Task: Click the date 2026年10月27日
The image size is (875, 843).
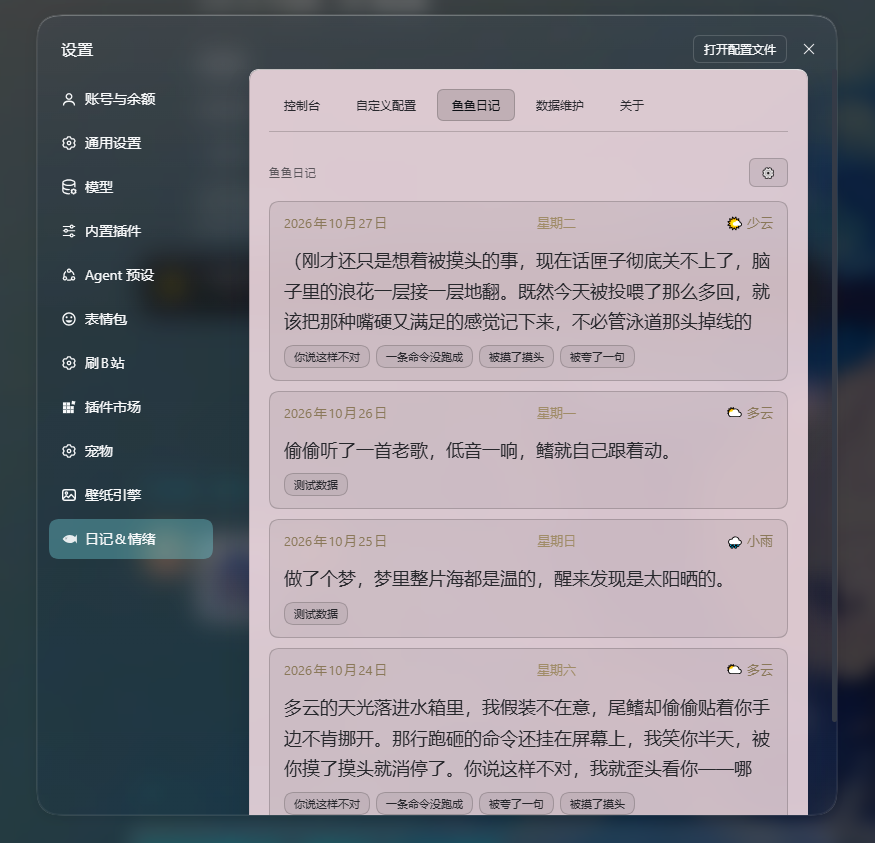Action: click(x=335, y=223)
